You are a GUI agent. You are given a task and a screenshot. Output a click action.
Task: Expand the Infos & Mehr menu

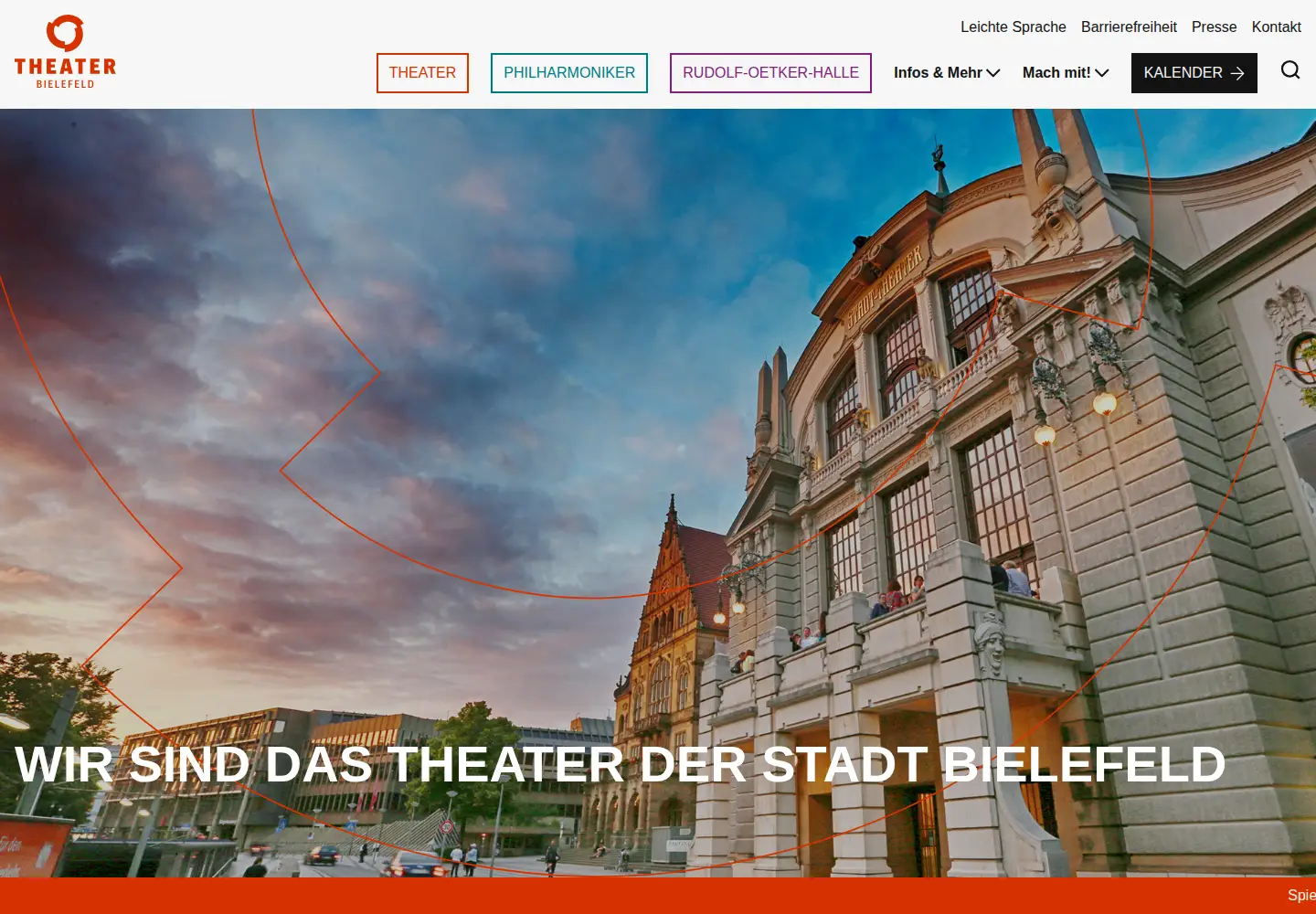947,73
